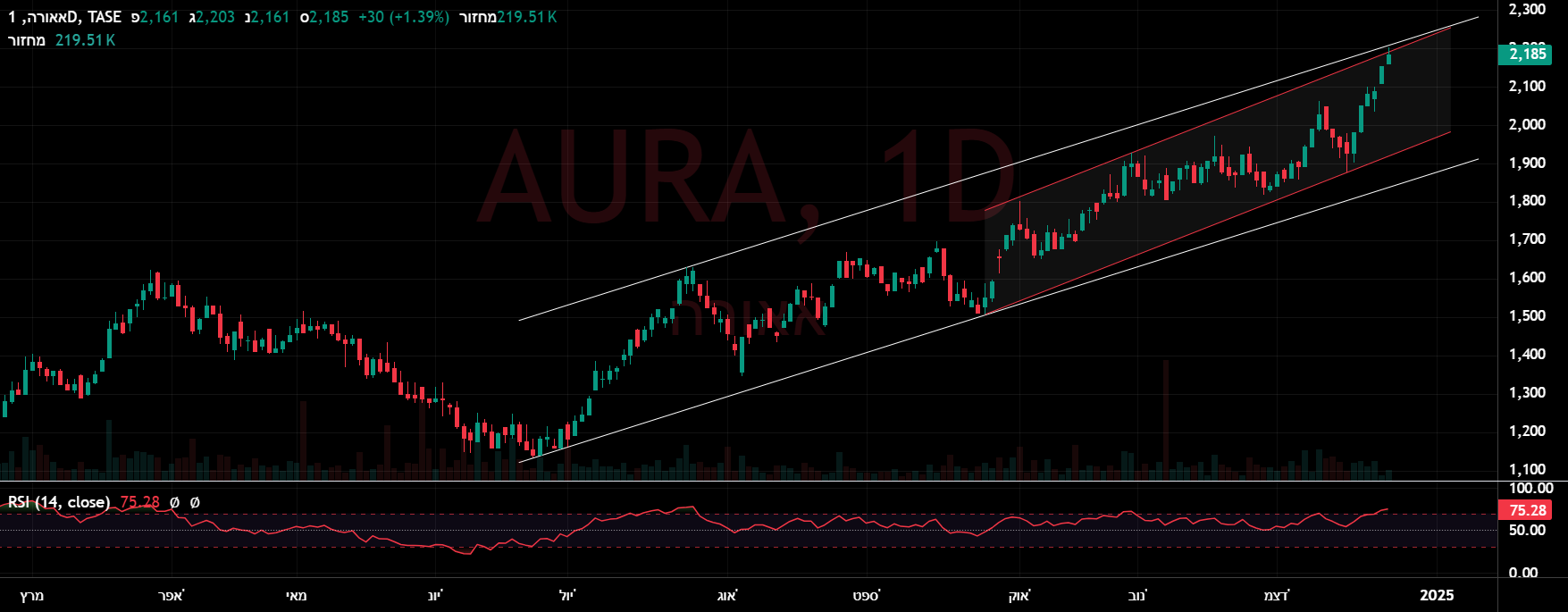This screenshot has width=1568, height=612.
Task: Click the 2,000 price axis label
Action: click(x=1527, y=124)
